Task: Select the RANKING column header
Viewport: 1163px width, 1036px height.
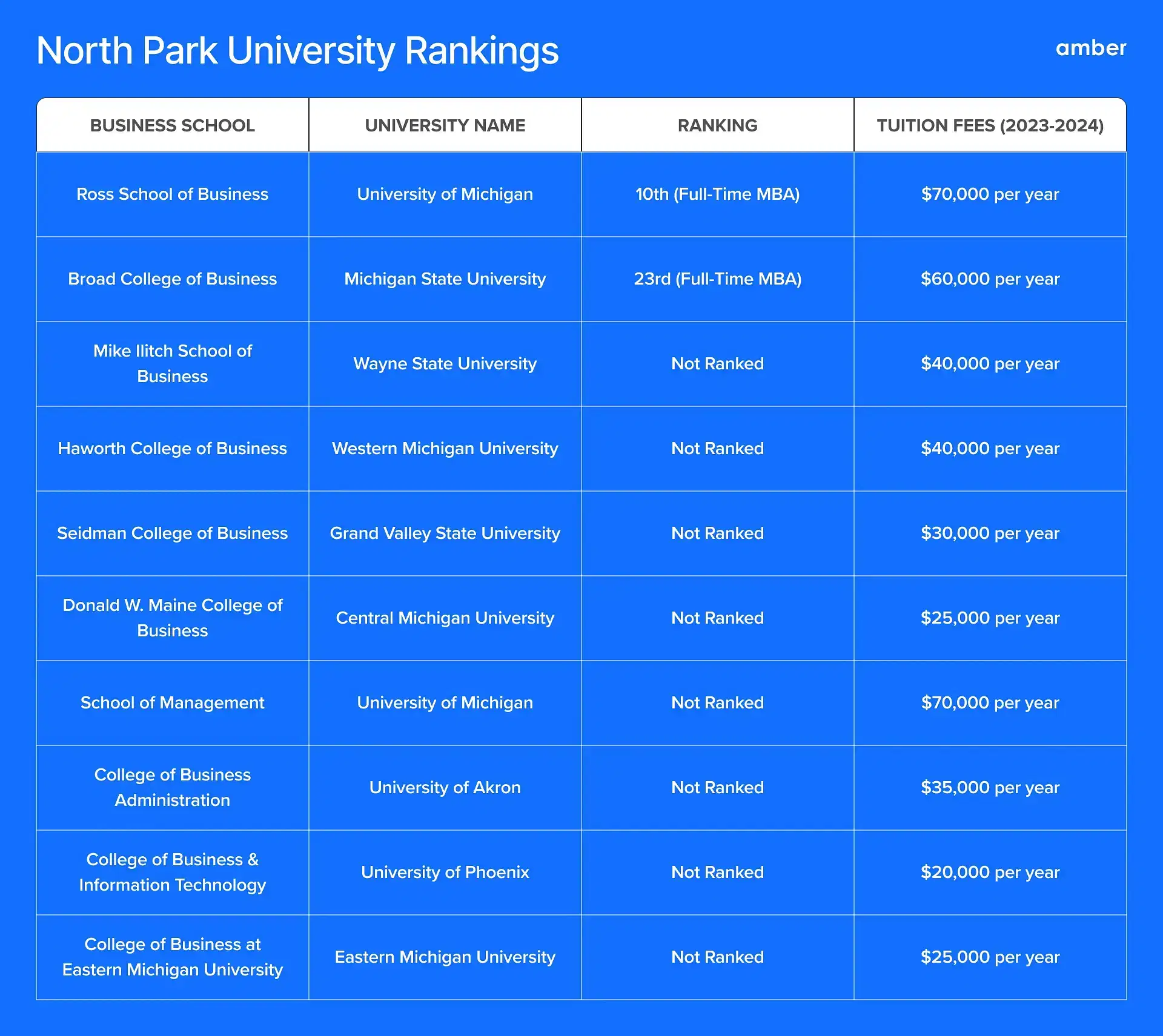Action: click(718, 125)
